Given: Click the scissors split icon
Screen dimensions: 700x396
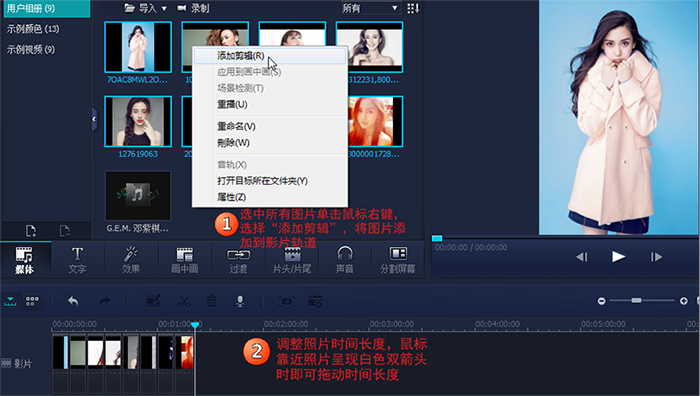Looking at the screenshot, I should click(184, 302).
